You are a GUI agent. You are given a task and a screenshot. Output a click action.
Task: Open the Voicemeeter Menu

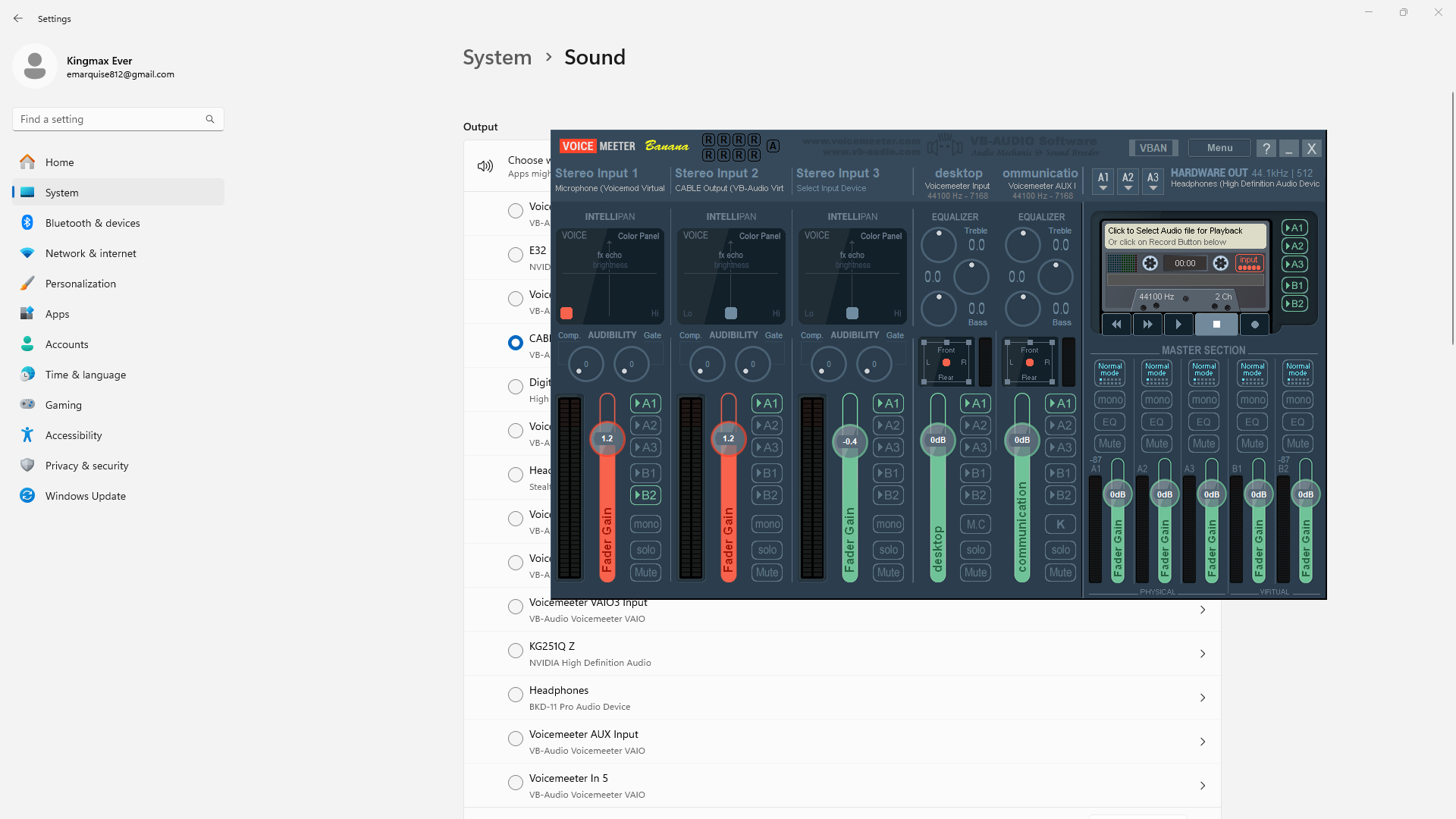click(x=1219, y=148)
